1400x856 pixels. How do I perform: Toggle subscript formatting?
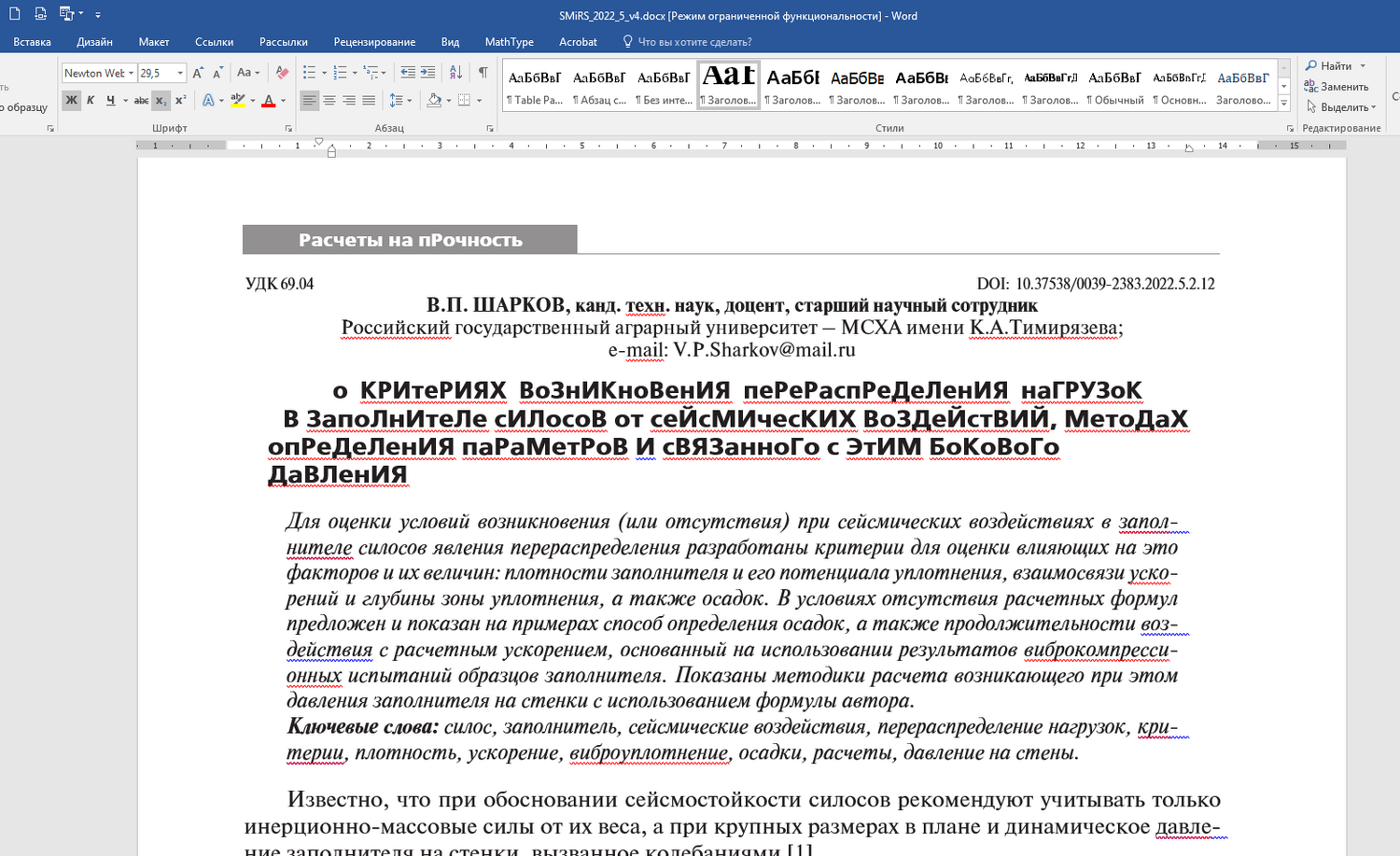point(161,101)
